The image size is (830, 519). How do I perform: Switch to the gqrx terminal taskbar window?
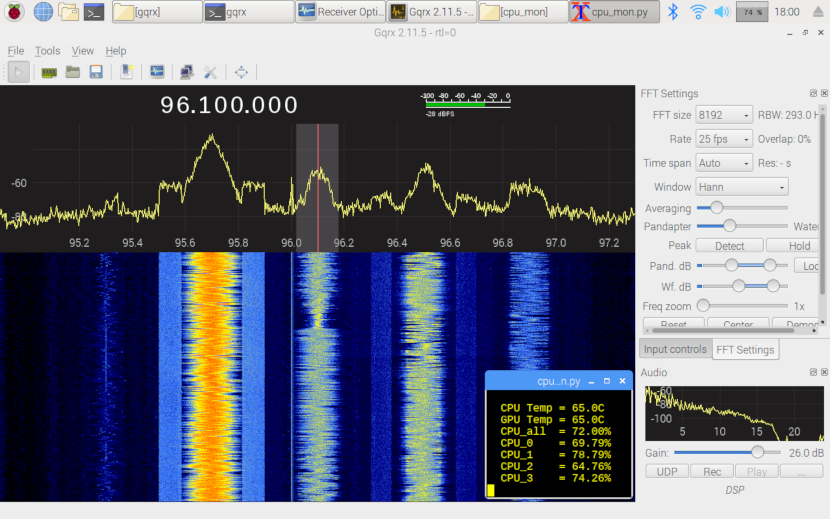click(248, 12)
